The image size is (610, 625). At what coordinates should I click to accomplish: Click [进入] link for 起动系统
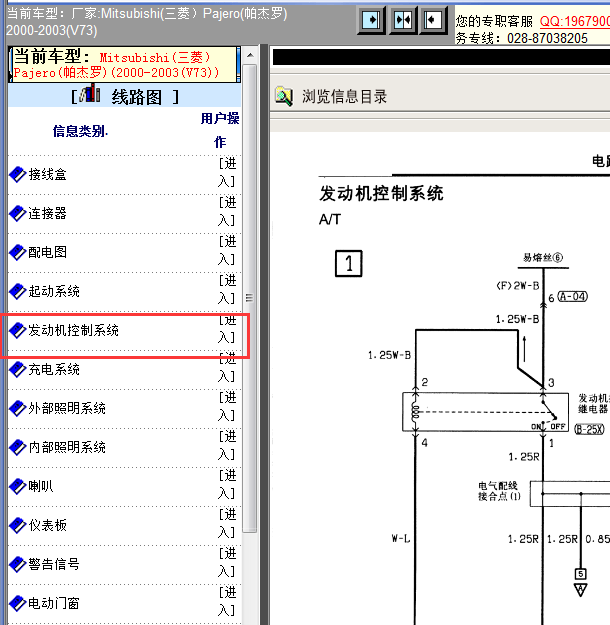pyautogui.click(x=228, y=290)
